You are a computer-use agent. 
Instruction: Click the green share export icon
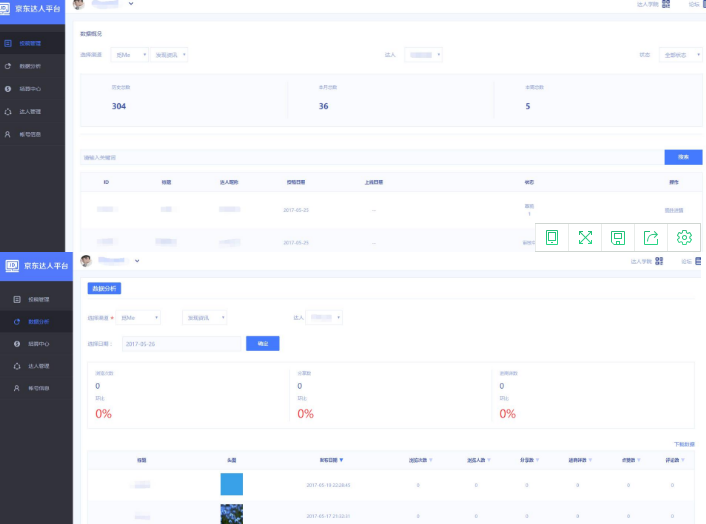651,237
